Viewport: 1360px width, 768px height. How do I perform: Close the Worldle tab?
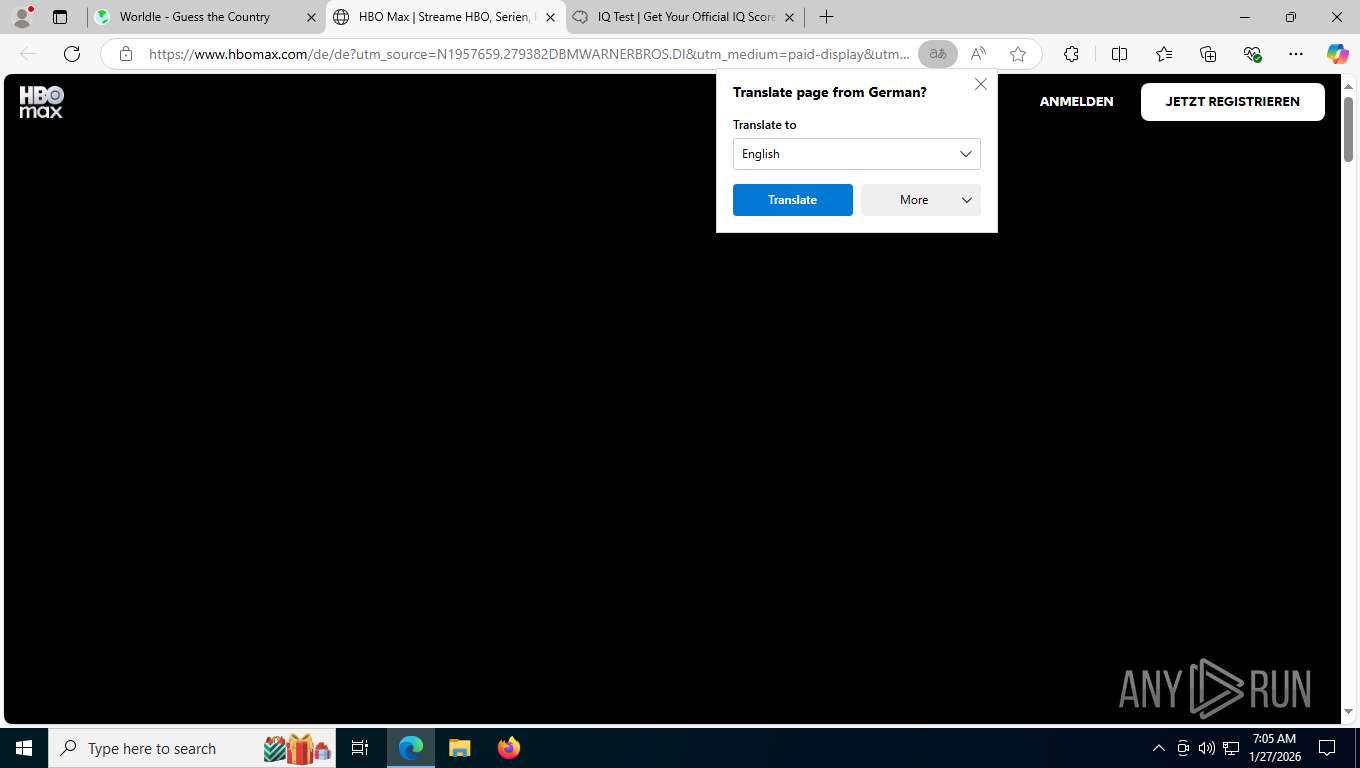pyautogui.click(x=311, y=17)
